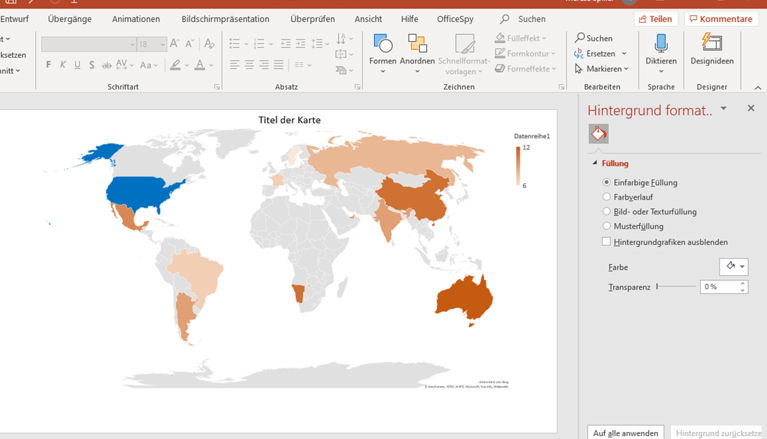767x439 pixels.
Task: Align text right
Action: pos(264,65)
